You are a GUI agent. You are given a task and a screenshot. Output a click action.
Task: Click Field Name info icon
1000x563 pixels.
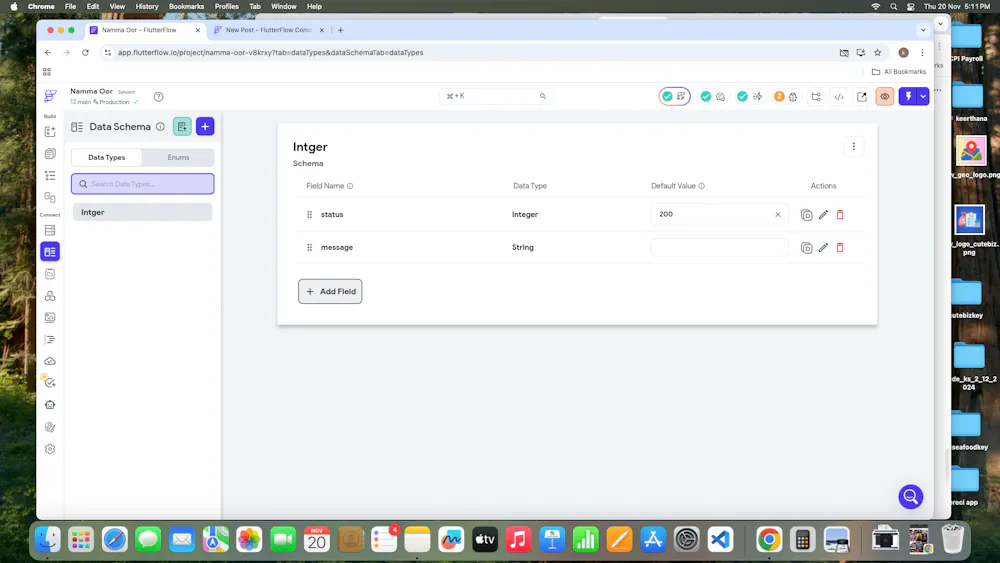coord(350,186)
